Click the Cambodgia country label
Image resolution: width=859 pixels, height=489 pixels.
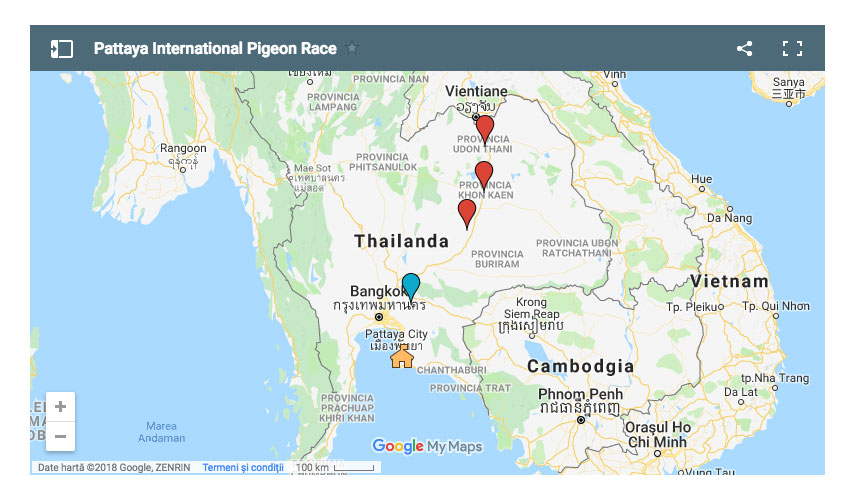[580, 366]
